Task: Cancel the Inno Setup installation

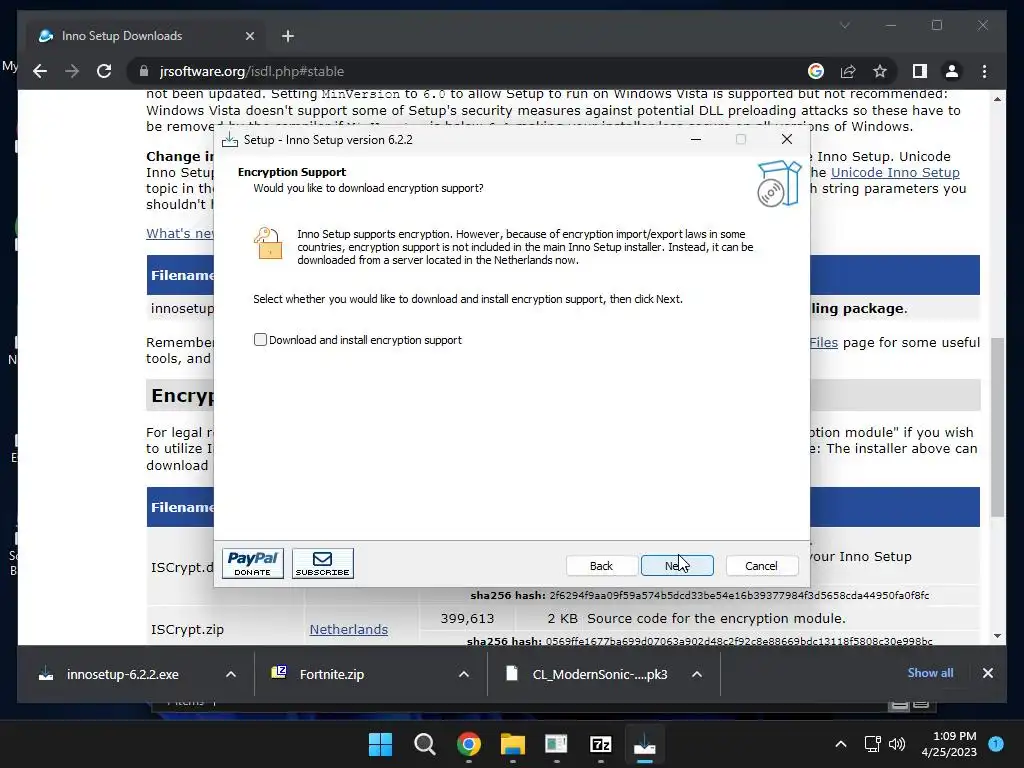Action: [761, 566]
